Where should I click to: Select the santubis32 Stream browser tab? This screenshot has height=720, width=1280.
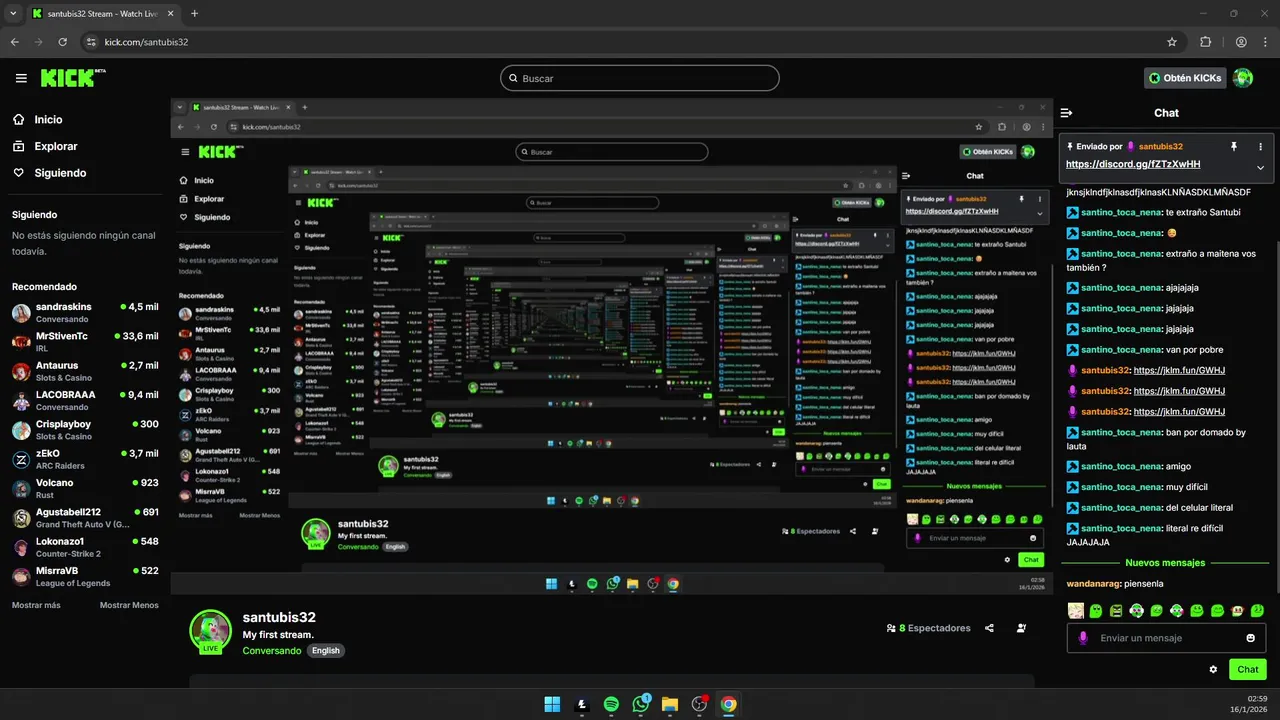(102, 14)
